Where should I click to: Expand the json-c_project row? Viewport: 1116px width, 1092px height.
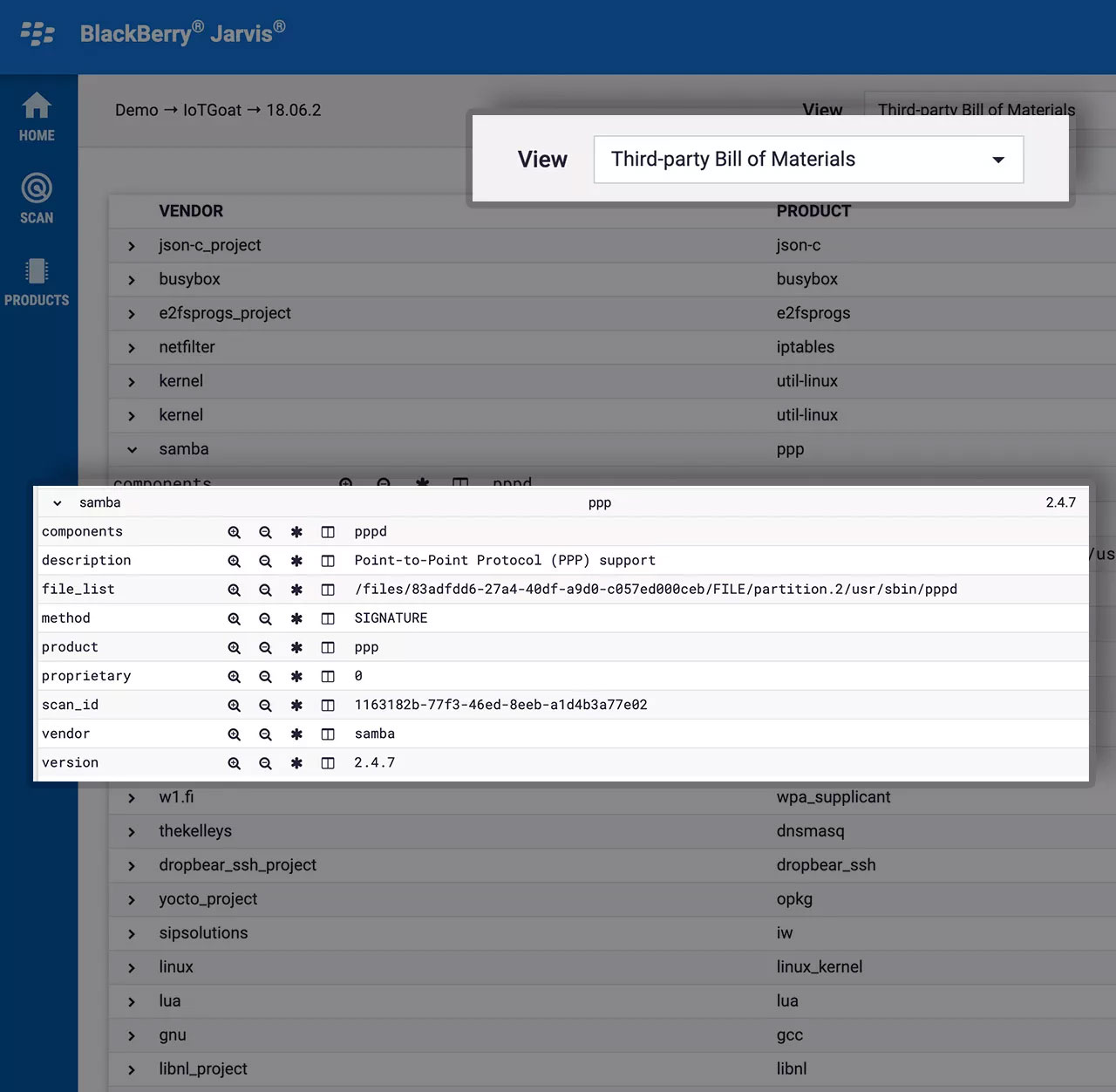point(132,247)
